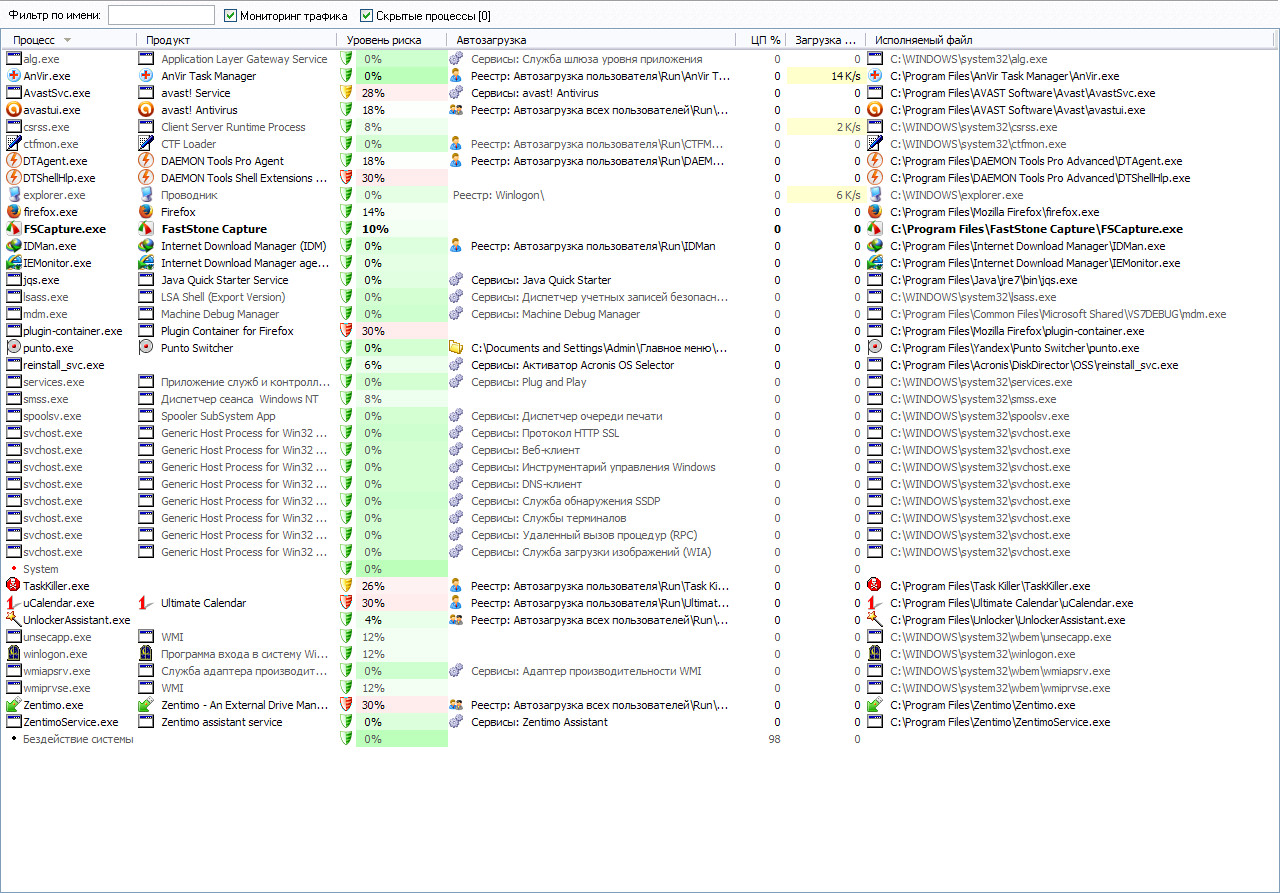
Task: Click the explorer.exe process icon
Action: point(14,195)
